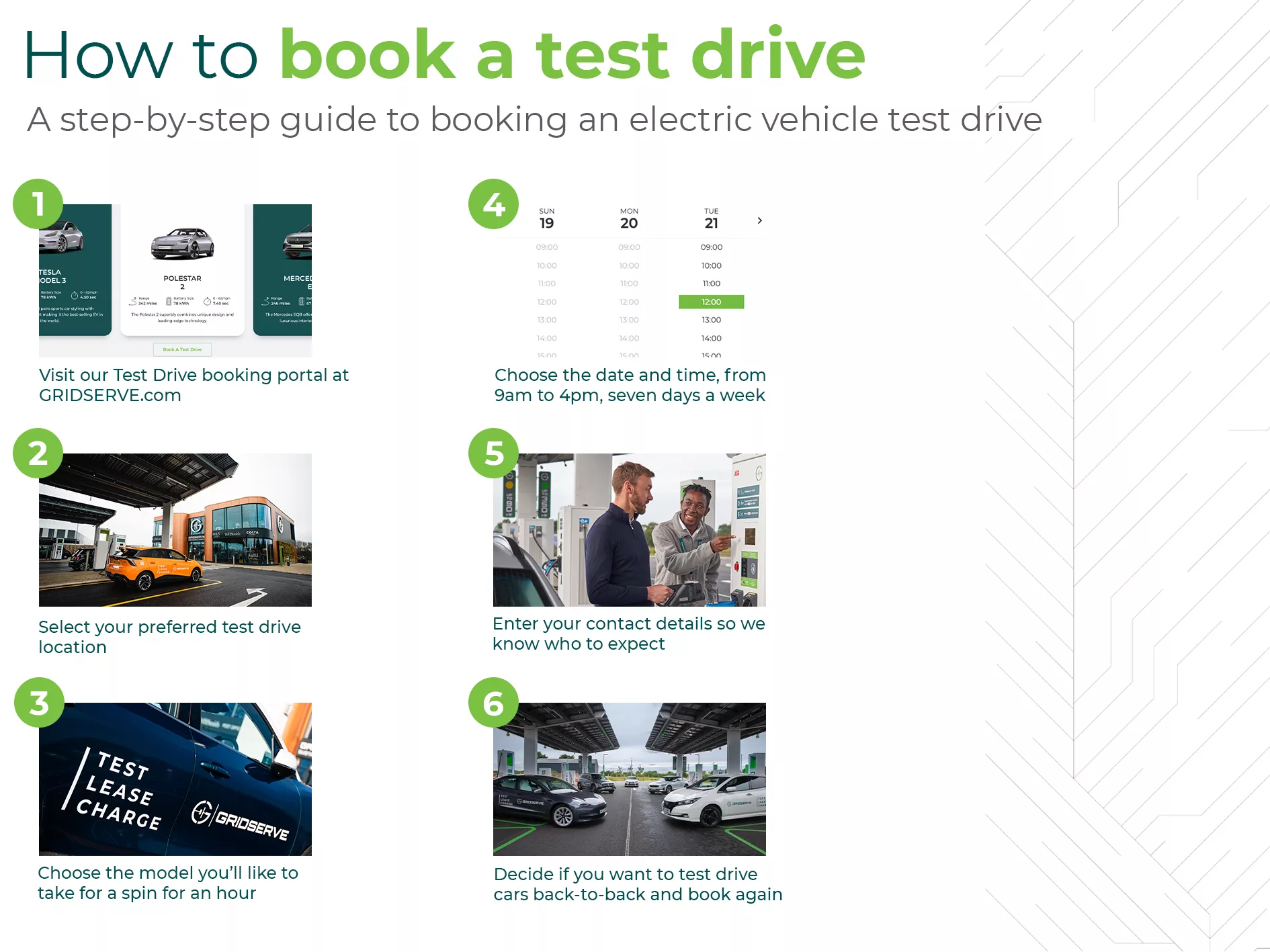
Task: Click Polestar 2 stopwatch acceleration icon
Action: point(207,301)
